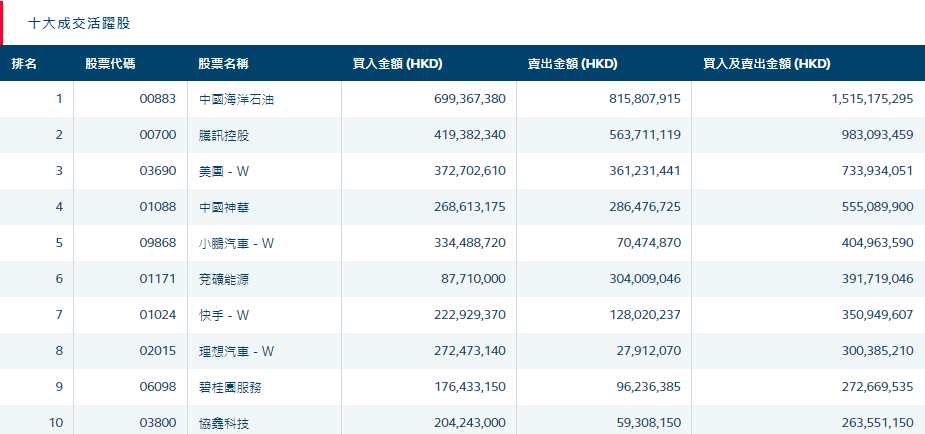The height and width of the screenshot is (434, 925).
Task: Select stock name 快手 - W
Action: 224,315
